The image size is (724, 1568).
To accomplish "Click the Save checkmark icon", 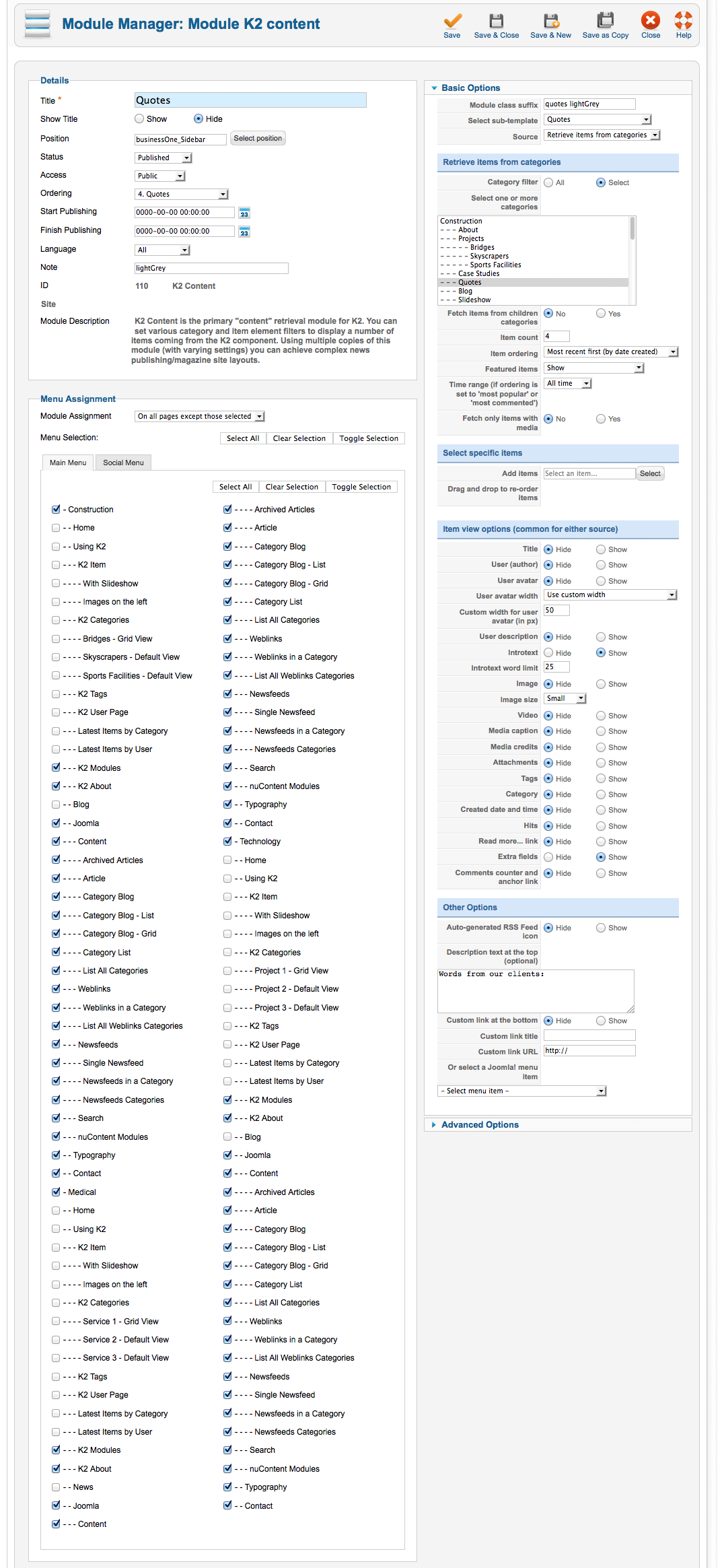I will coord(452,20).
